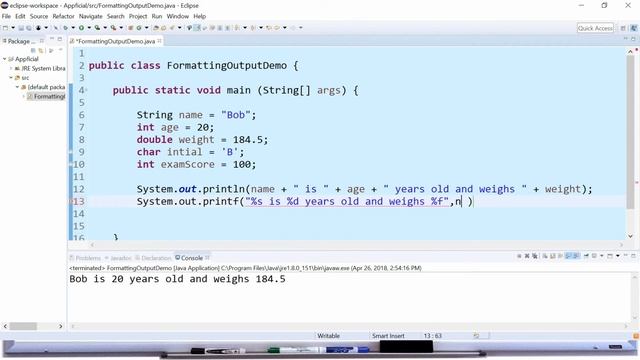Select the JRE System Library tree item
This screenshot has height=360, width=640.
[x=40, y=69]
